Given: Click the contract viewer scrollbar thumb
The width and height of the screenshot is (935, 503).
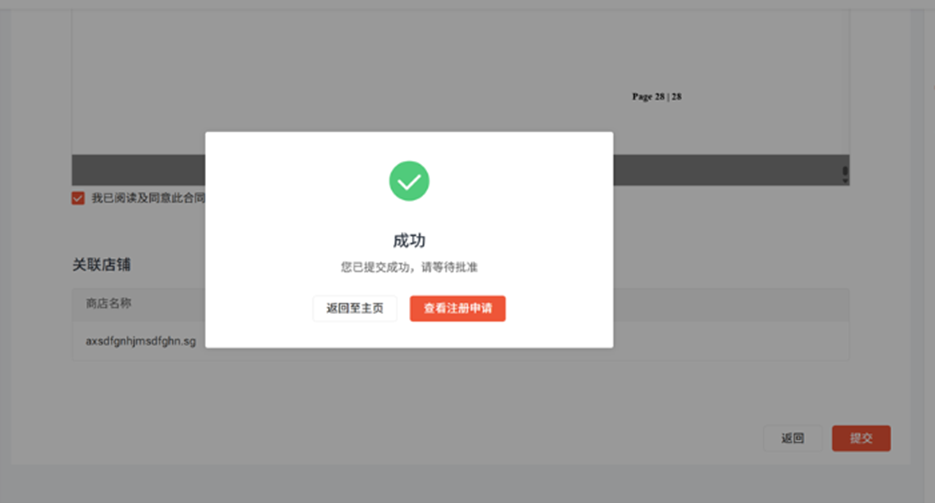Looking at the screenshot, I should tap(845, 171).
